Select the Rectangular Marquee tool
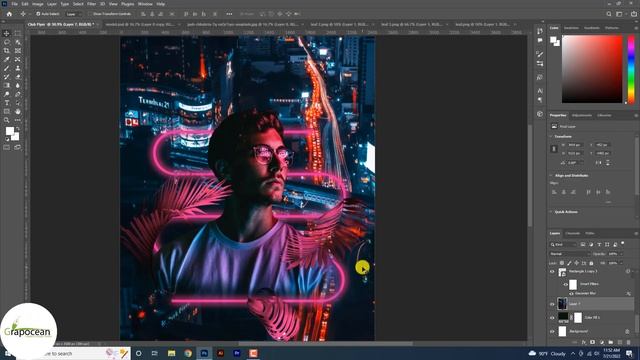The image size is (640, 360). click(18, 33)
